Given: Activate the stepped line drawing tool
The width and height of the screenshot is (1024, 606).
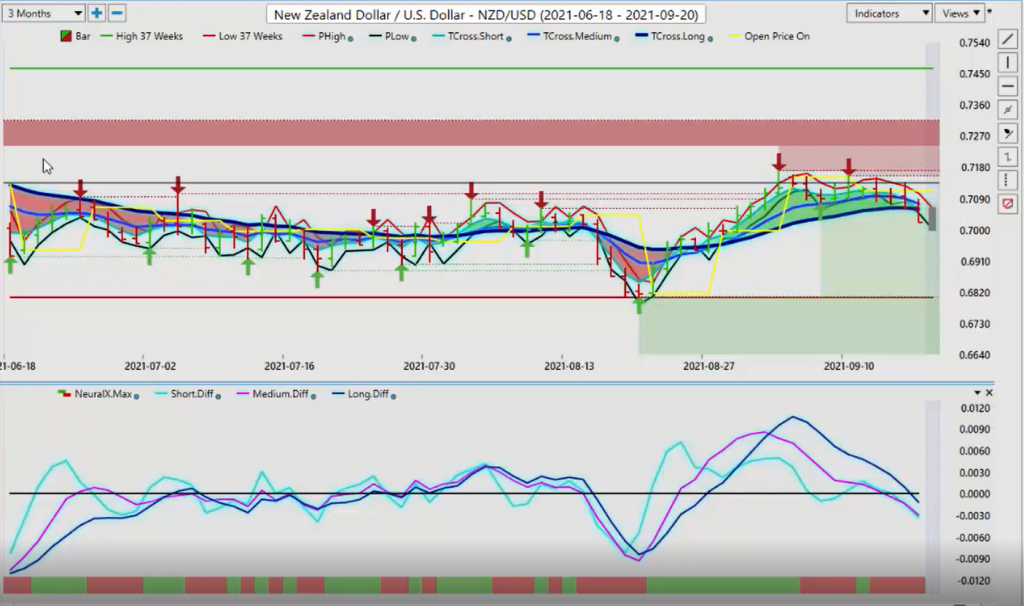Looking at the screenshot, I should [1008, 157].
